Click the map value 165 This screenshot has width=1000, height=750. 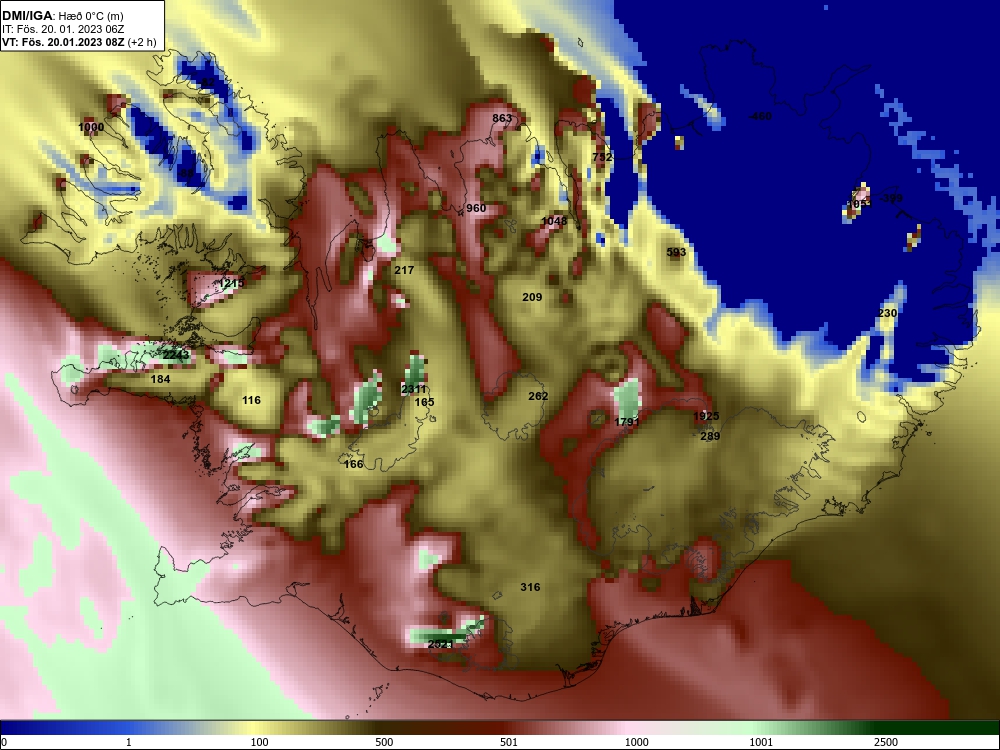click(x=424, y=402)
